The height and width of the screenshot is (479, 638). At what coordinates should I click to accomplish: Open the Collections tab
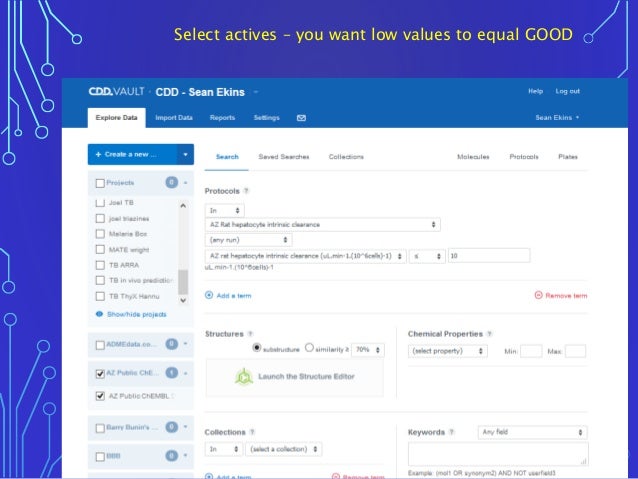pyautogui.click(x=346, y=157)
